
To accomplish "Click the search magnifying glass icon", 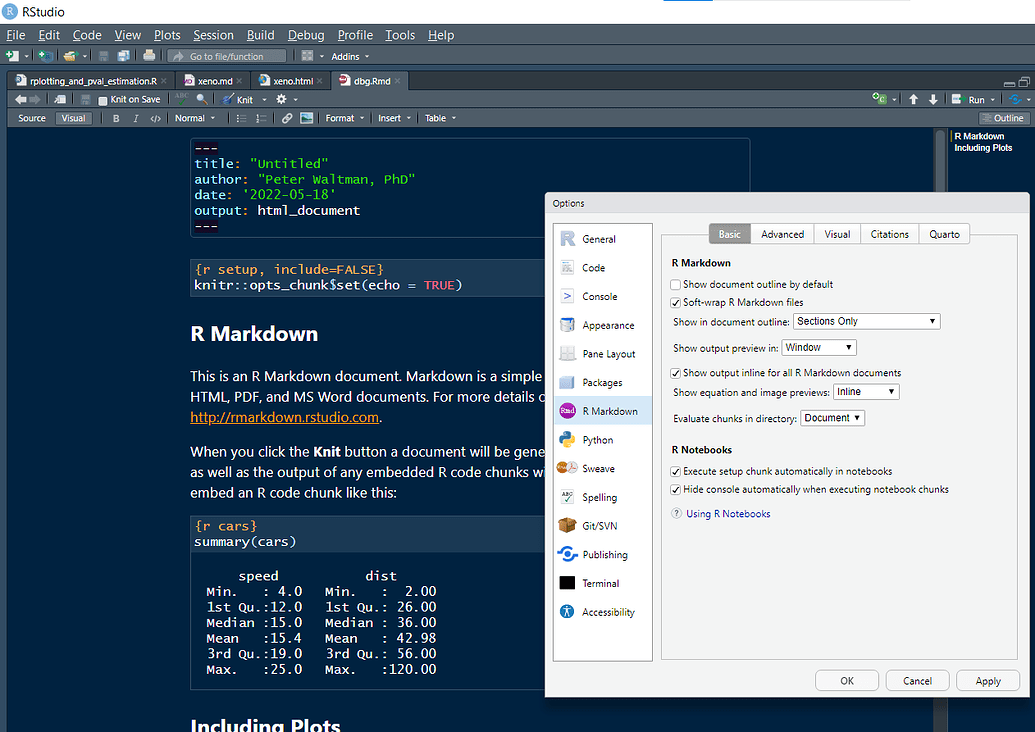I will (201, 98).
